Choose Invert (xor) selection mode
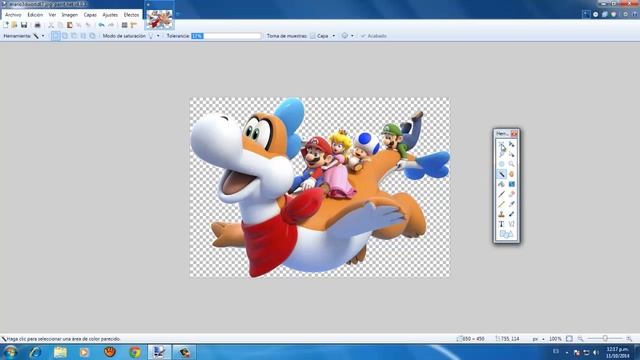This screenshot has height=360, width=640. (x=93, y=36)
